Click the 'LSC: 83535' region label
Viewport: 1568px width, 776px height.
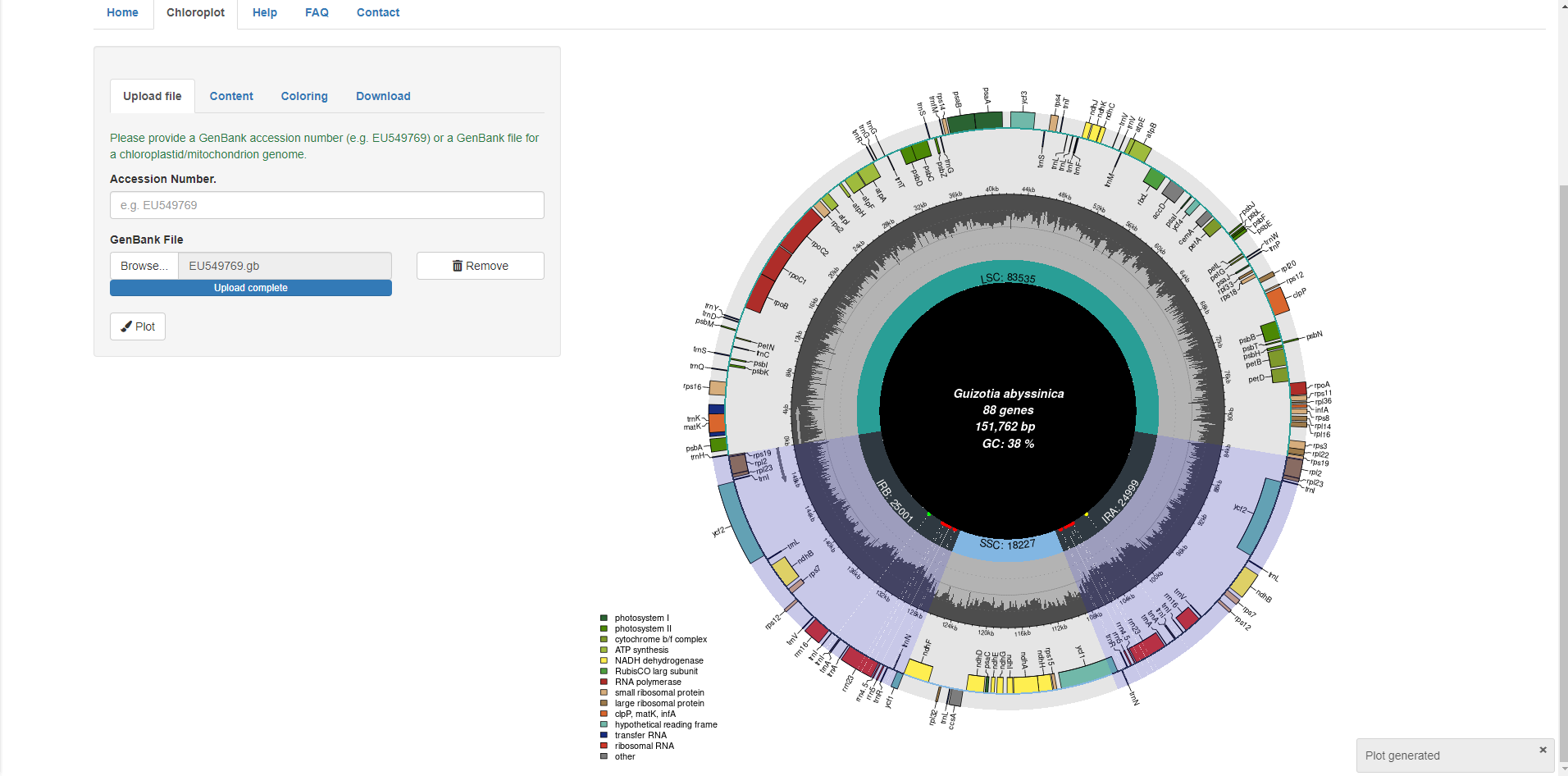(1008, 278)
